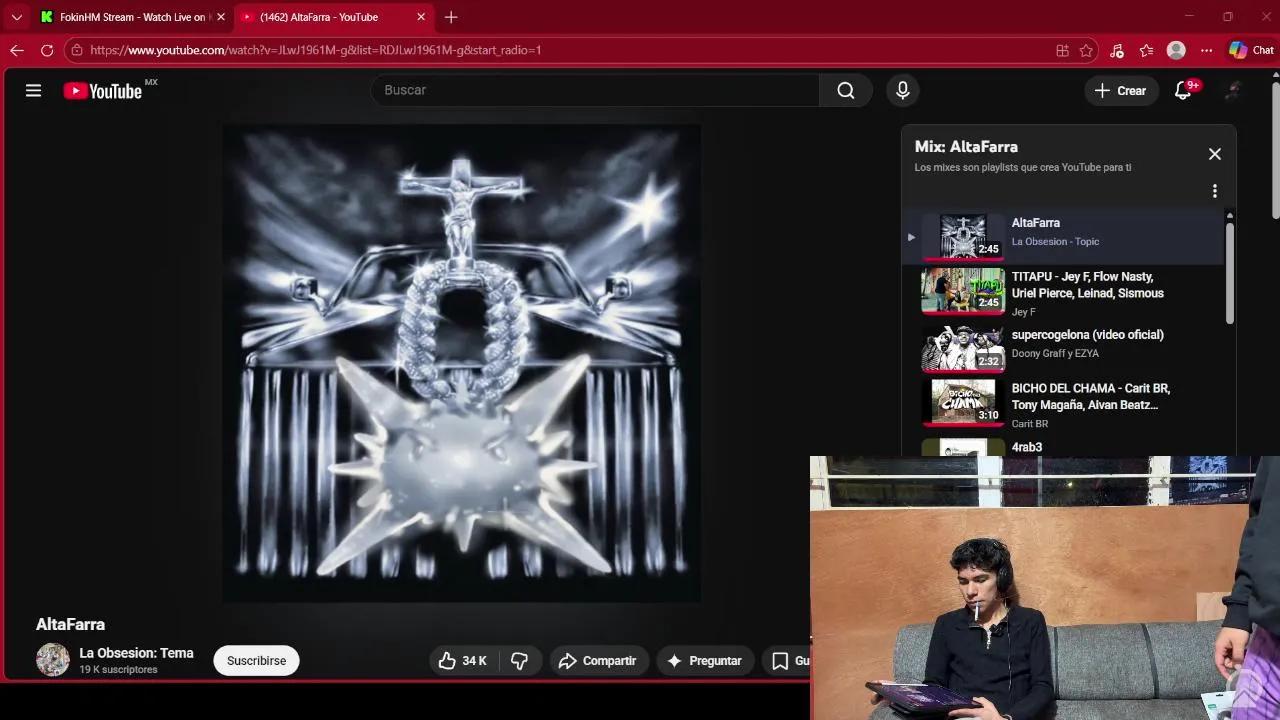Click the TITAPU video thumbnail
This screenshot has width=1280, height=720.
click(963, 291)
